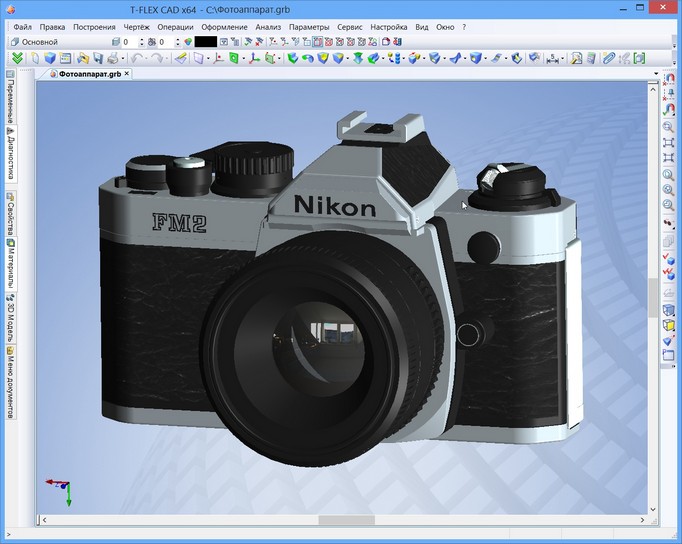Toggle the green-check magnet snap mode
This screenshot has width=682, height=544.
click(669, 109)
